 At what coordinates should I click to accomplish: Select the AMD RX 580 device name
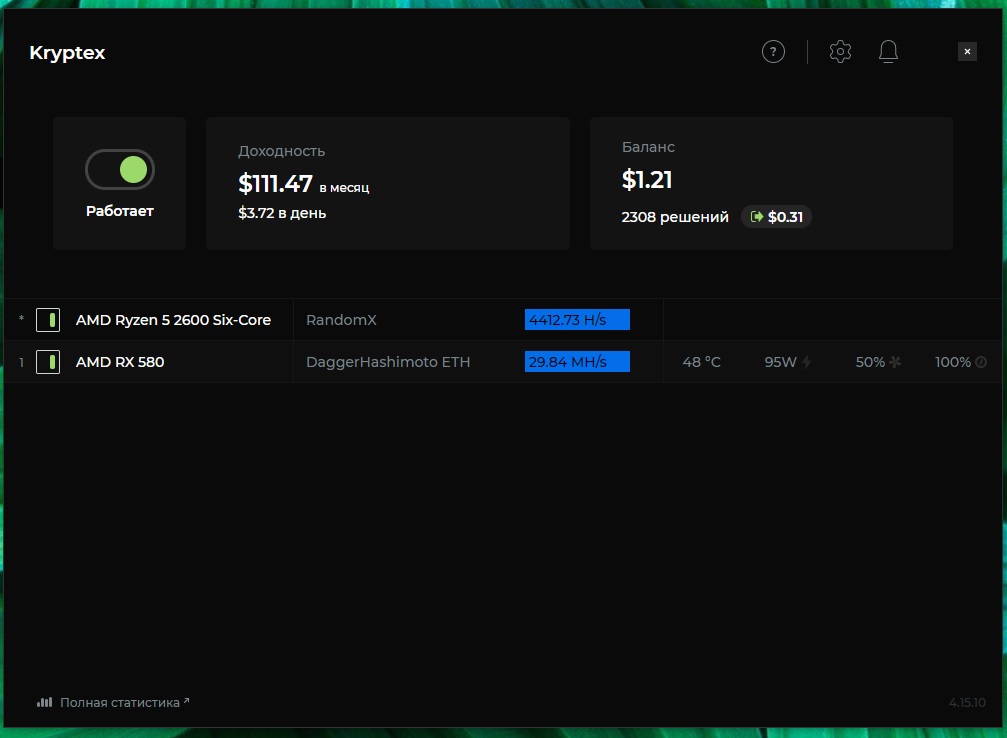point(120,362)
